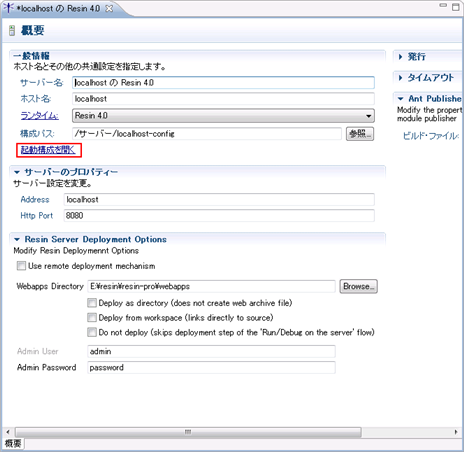Screen dimensions: 464x452
Task: Click the Browse... button for Webapps Directory
Action: tap(358, 286)
